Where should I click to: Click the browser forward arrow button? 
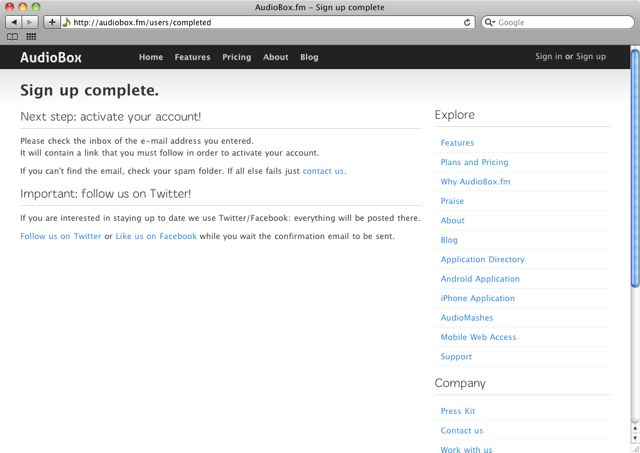pos(30,22)
